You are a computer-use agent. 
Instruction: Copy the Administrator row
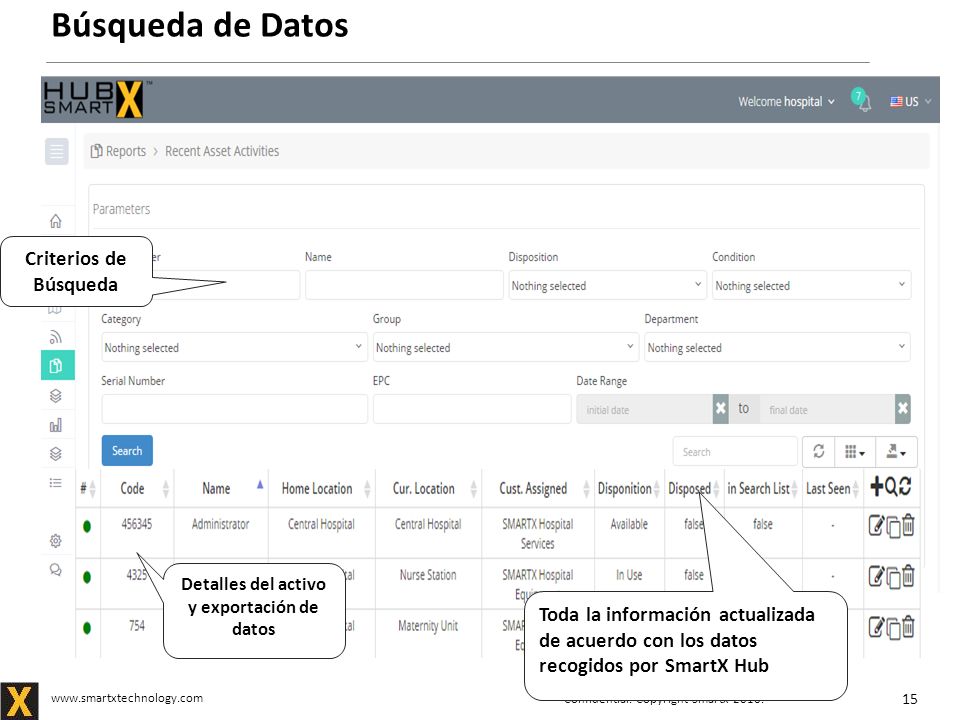coord(893,527)
